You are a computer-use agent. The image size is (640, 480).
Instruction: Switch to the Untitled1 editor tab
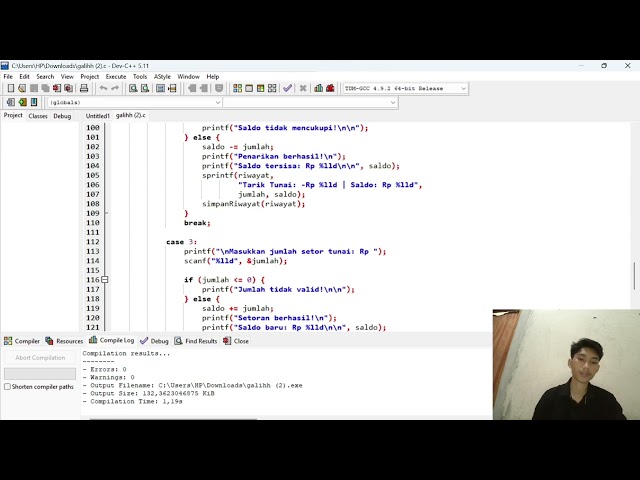(x=98, y=116)
